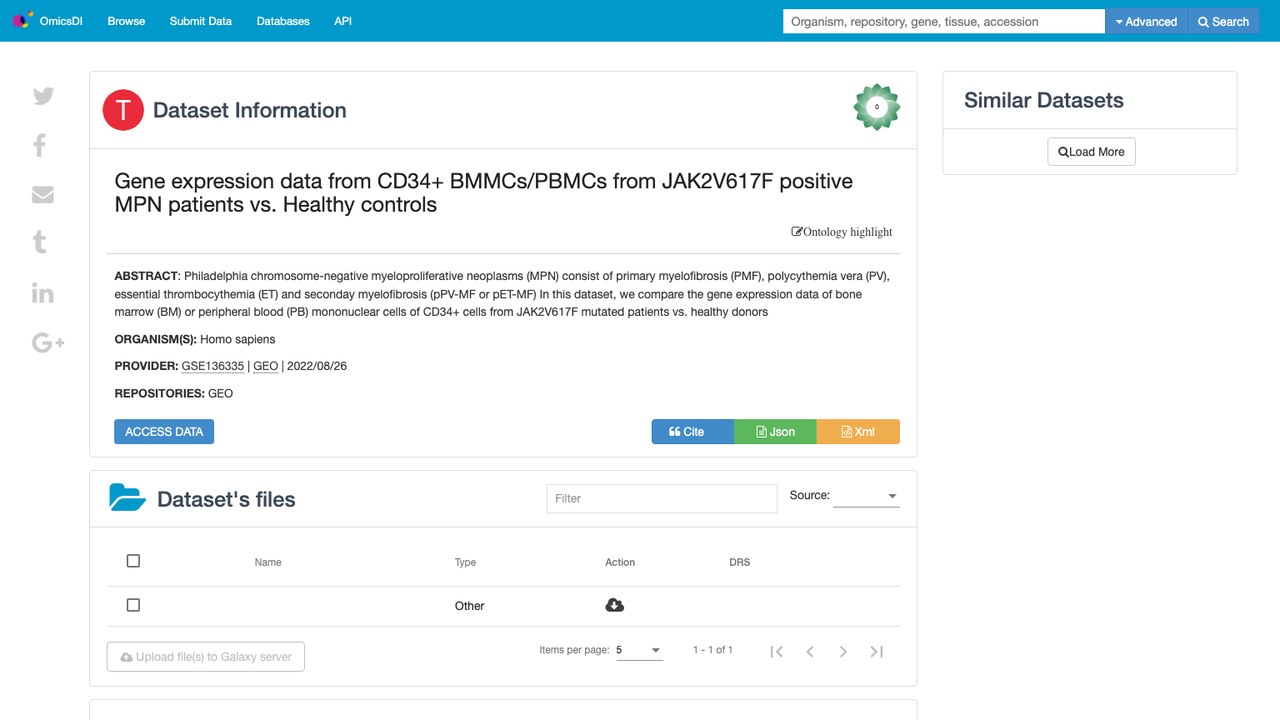Share dataset on Facebook icon

pyautogui.click(x=39, y=145)
